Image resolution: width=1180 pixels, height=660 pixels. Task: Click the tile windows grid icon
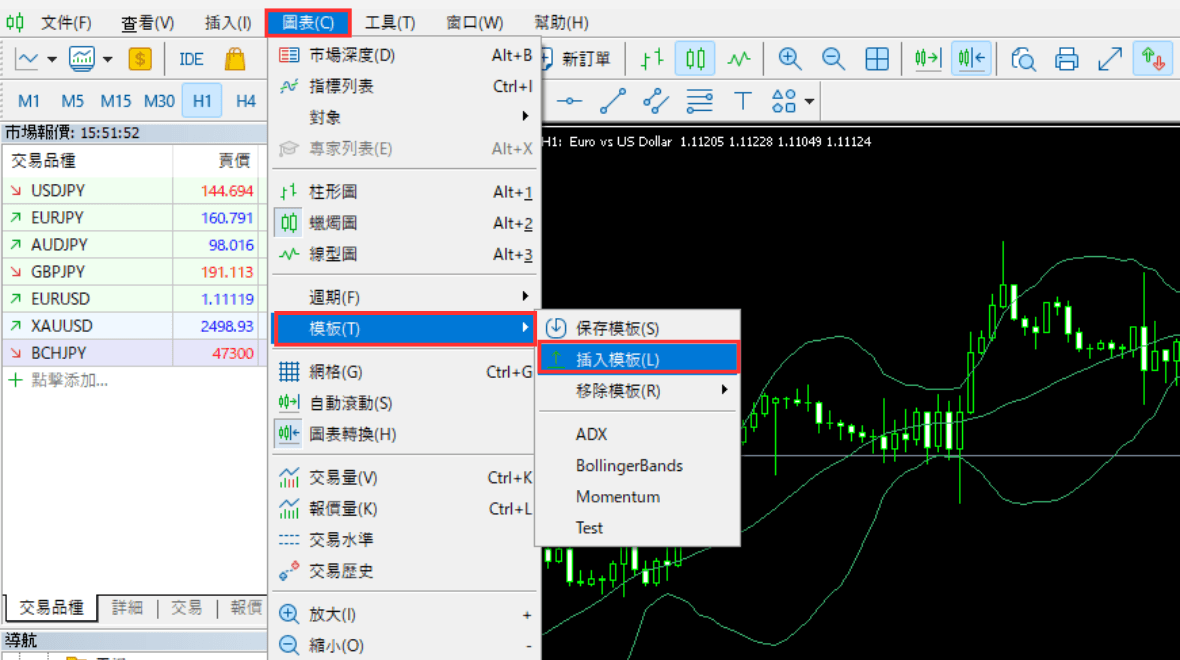coord(877,59)
